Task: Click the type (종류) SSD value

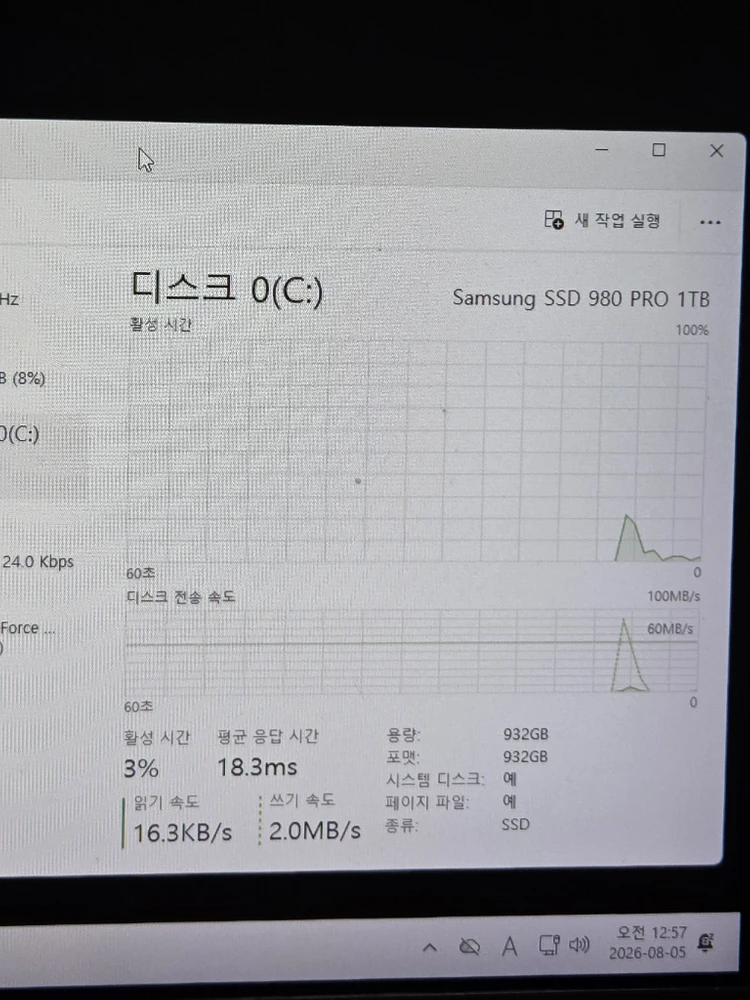Action: click(515, 825)
